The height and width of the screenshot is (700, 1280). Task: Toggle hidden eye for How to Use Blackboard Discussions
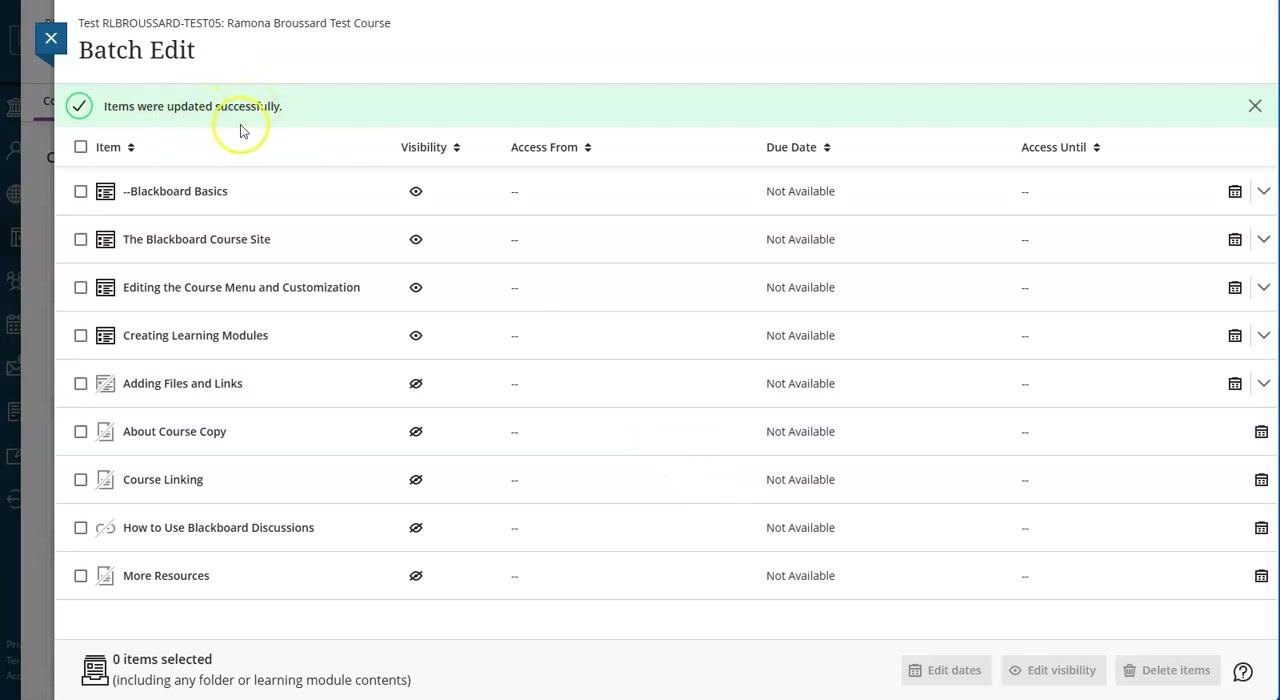coord(416,527)
